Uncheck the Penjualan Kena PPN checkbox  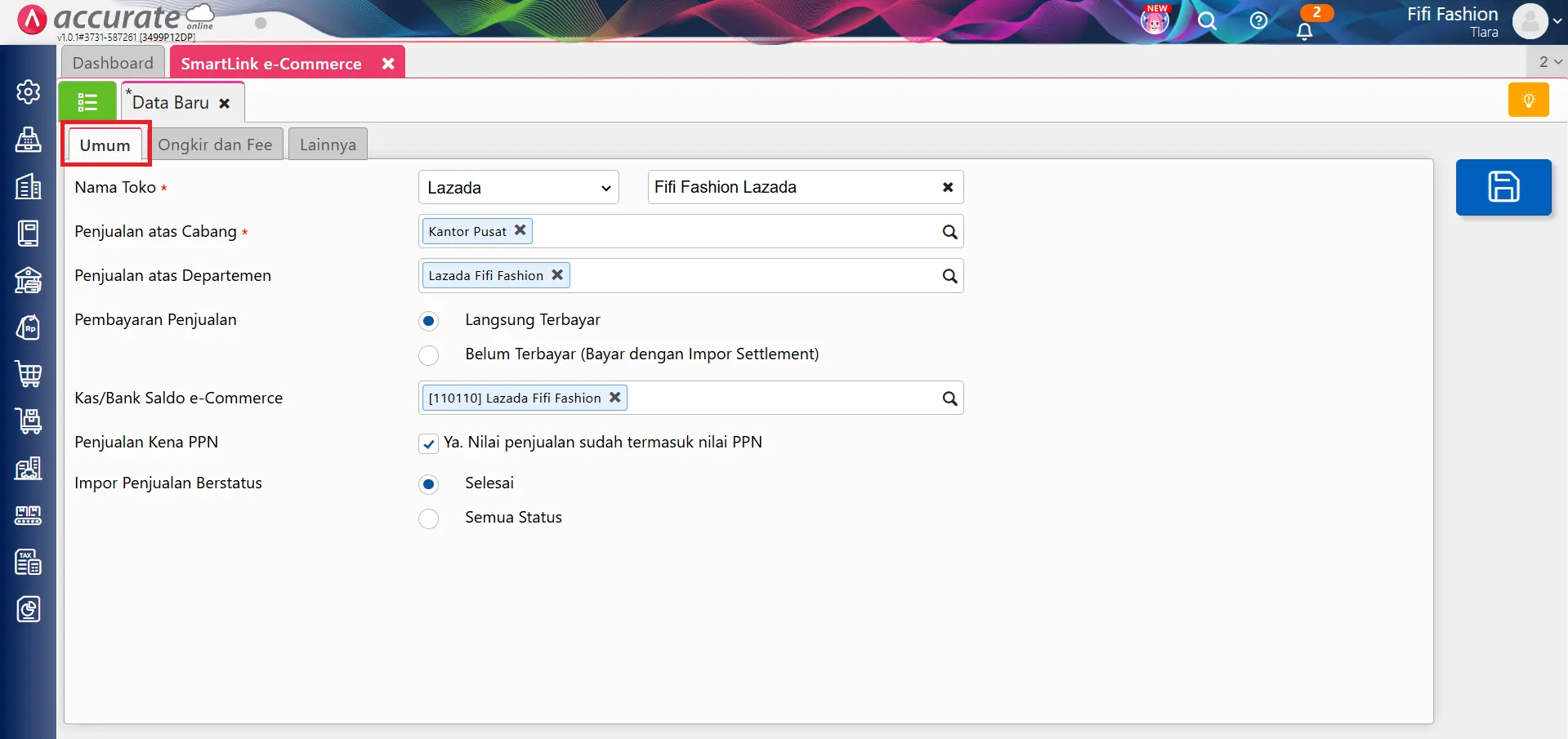coord(428,443)
